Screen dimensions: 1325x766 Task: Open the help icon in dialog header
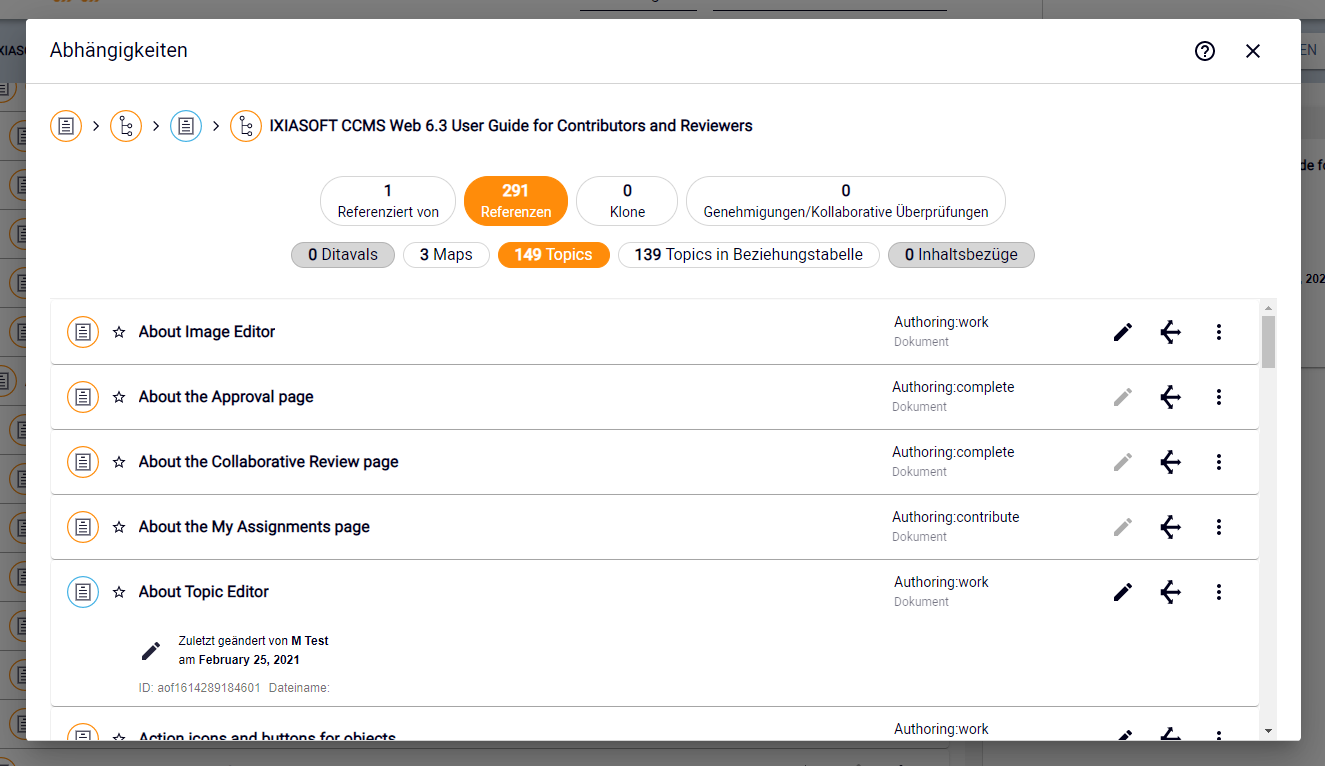coord(1205,51)
